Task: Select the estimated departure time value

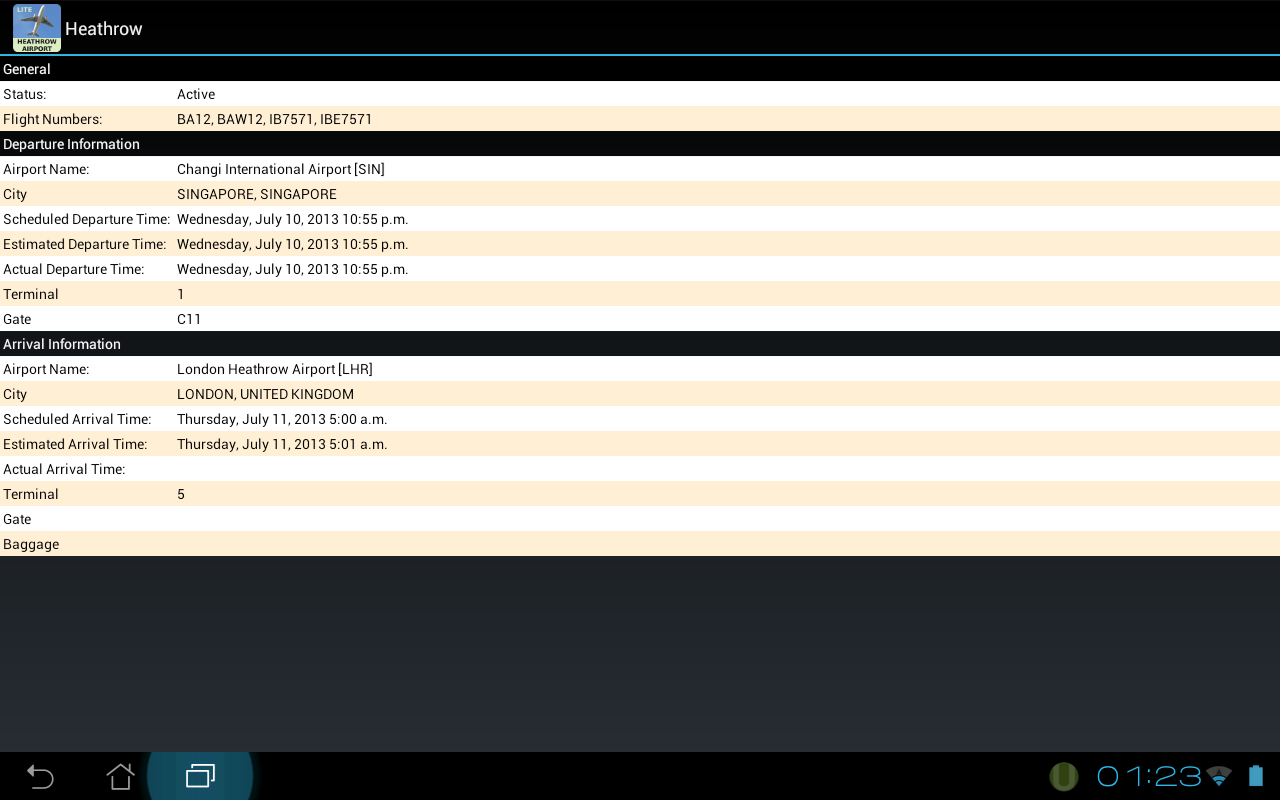Action: point(293,244)
